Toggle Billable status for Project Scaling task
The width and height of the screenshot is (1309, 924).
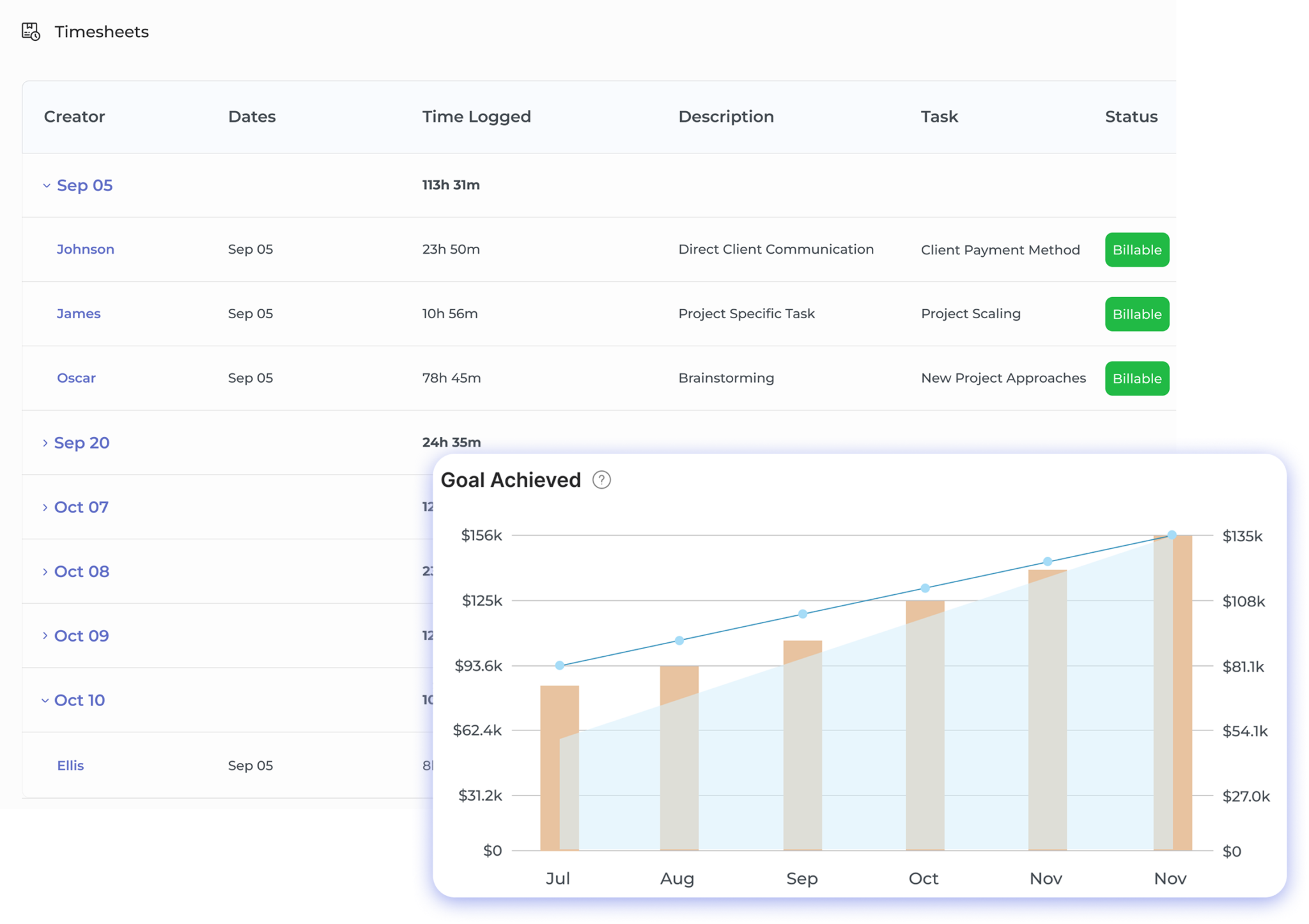pyautogui.click(x=1136, y=314)
